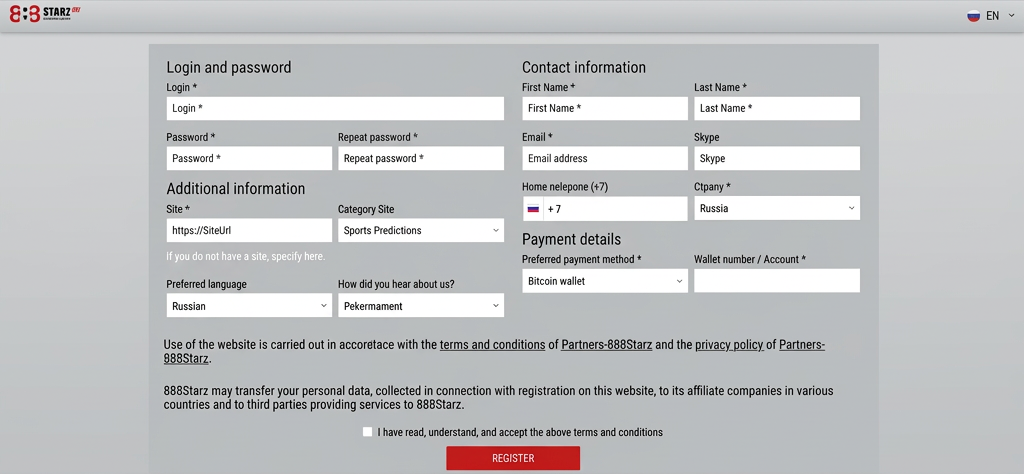Focus the Last Name field
This screenshot has height=474, width=1024.
pyautogui.click(x=777, y=108)
